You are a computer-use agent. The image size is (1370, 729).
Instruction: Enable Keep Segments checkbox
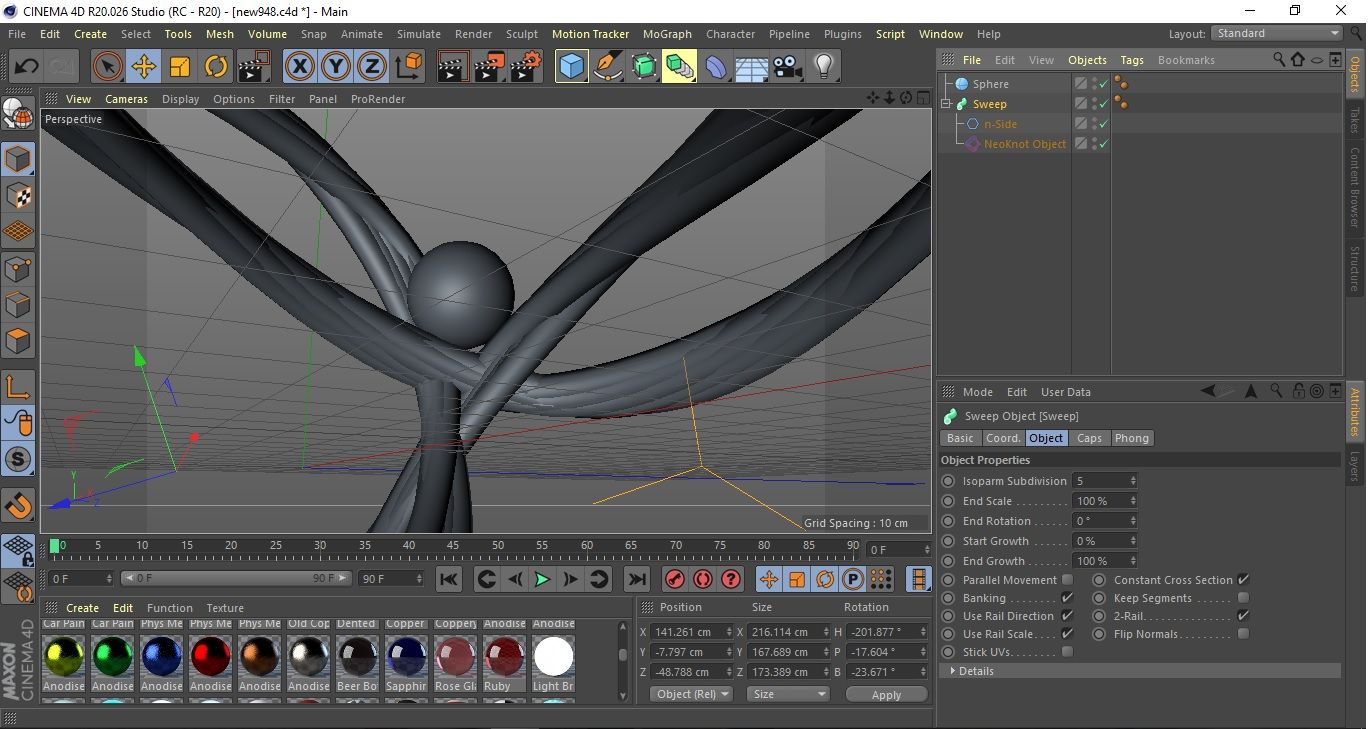click(x=1243, y=598)
